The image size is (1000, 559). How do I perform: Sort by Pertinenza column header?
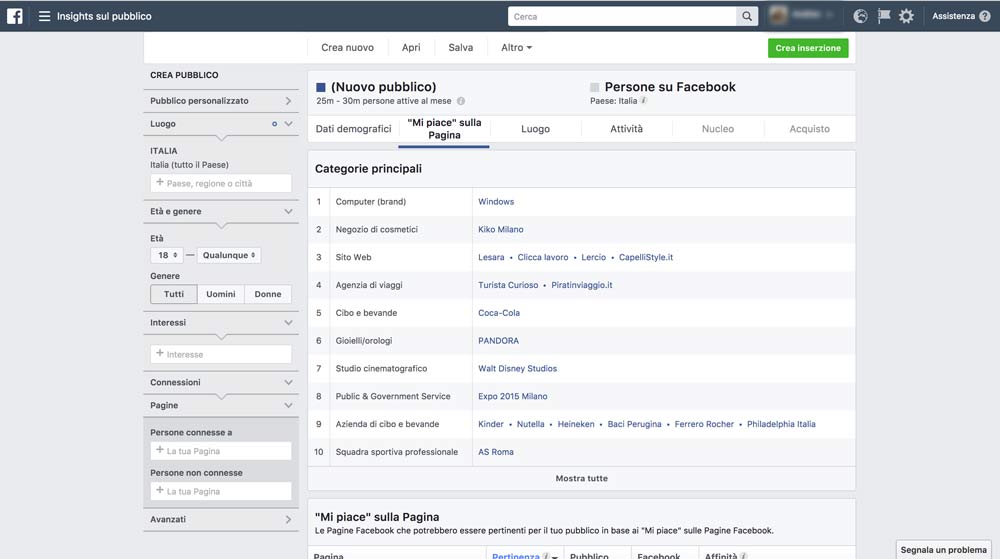515,556
